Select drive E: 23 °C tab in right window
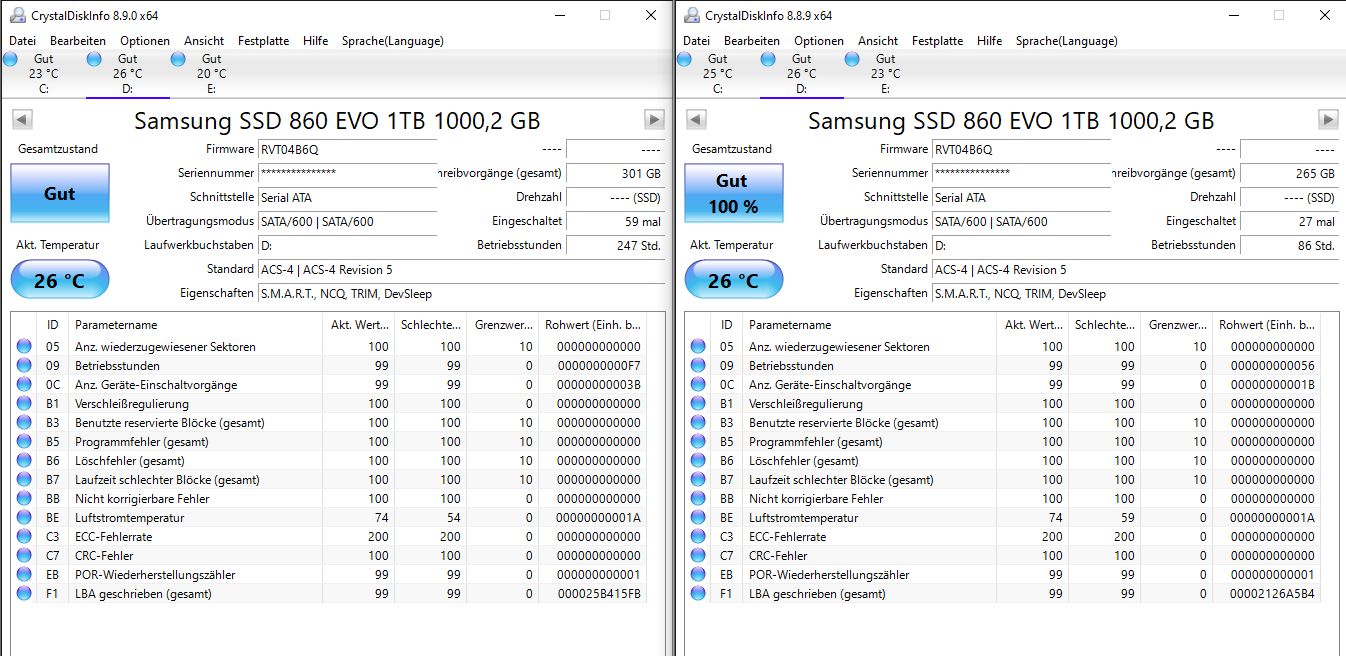 tap(885, 74)
